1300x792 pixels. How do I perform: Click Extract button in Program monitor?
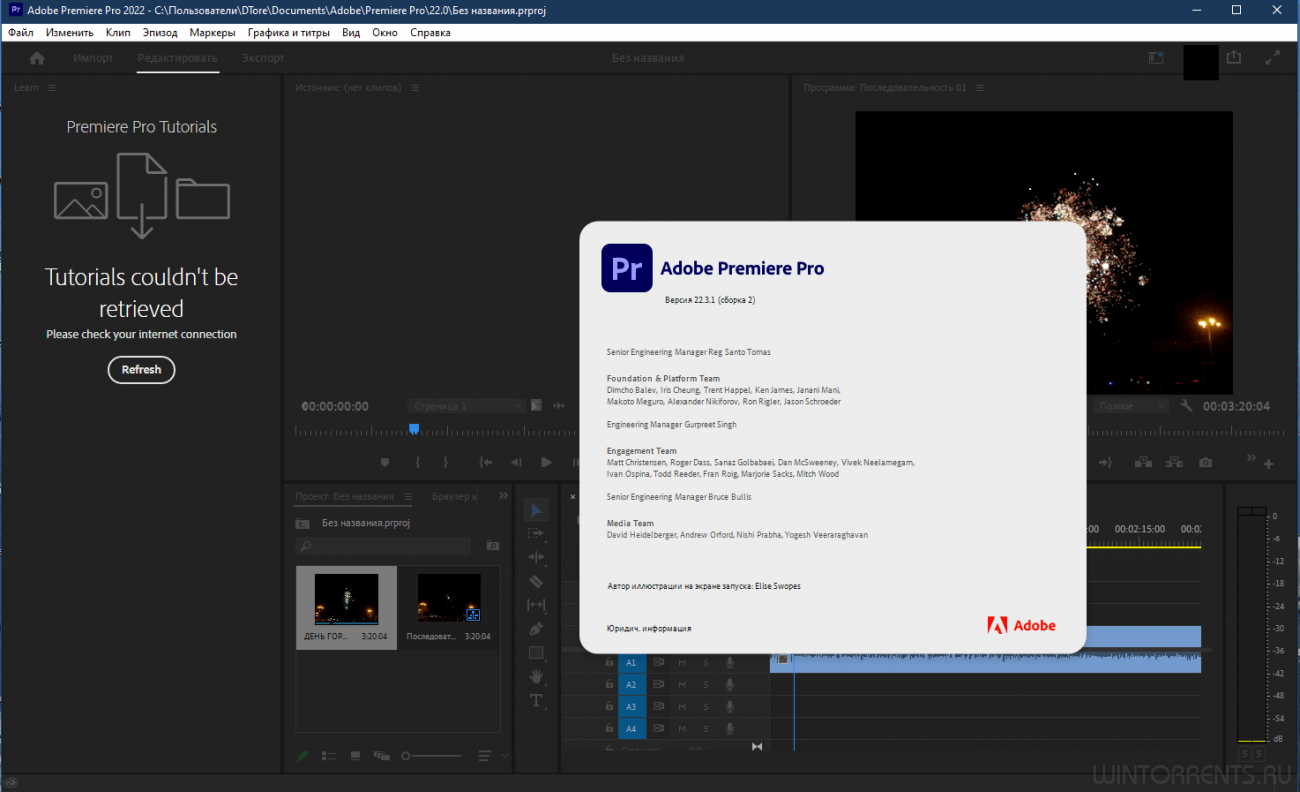click(1173, 462)
